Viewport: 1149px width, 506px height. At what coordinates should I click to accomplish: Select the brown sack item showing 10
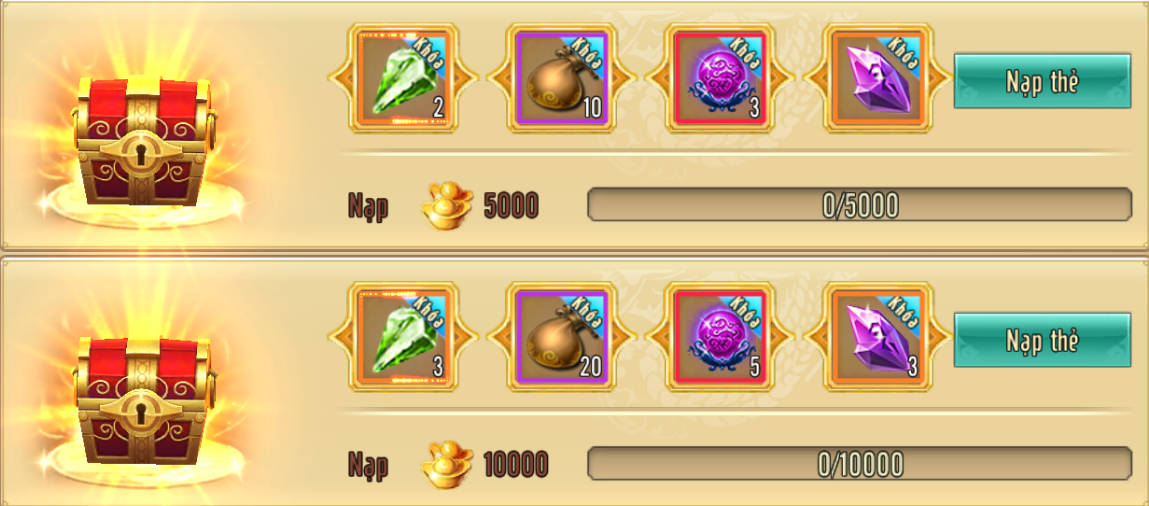[x=561, y=78]
